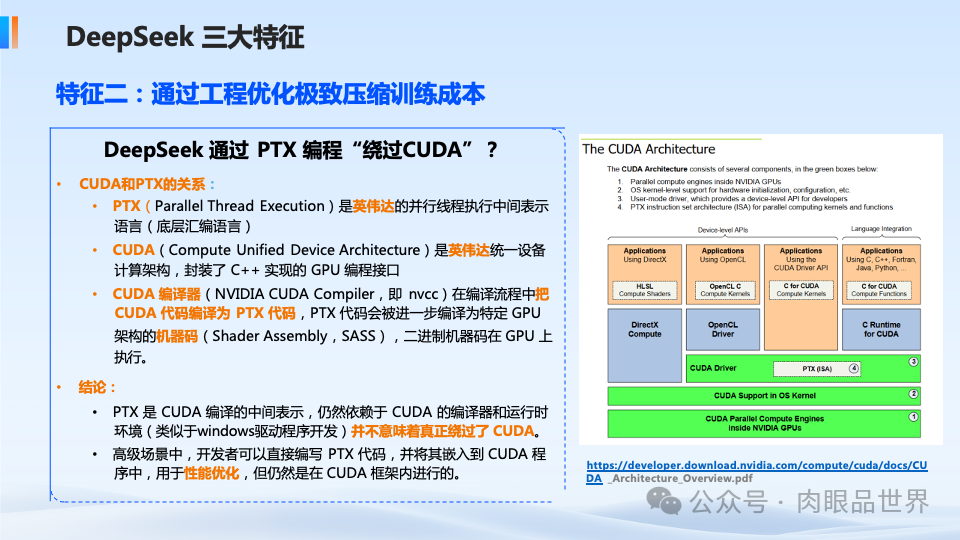960x540 pixels.
Task: Click list item "OS kernel-level support for hardware initialization"
Action: point(740,190)
